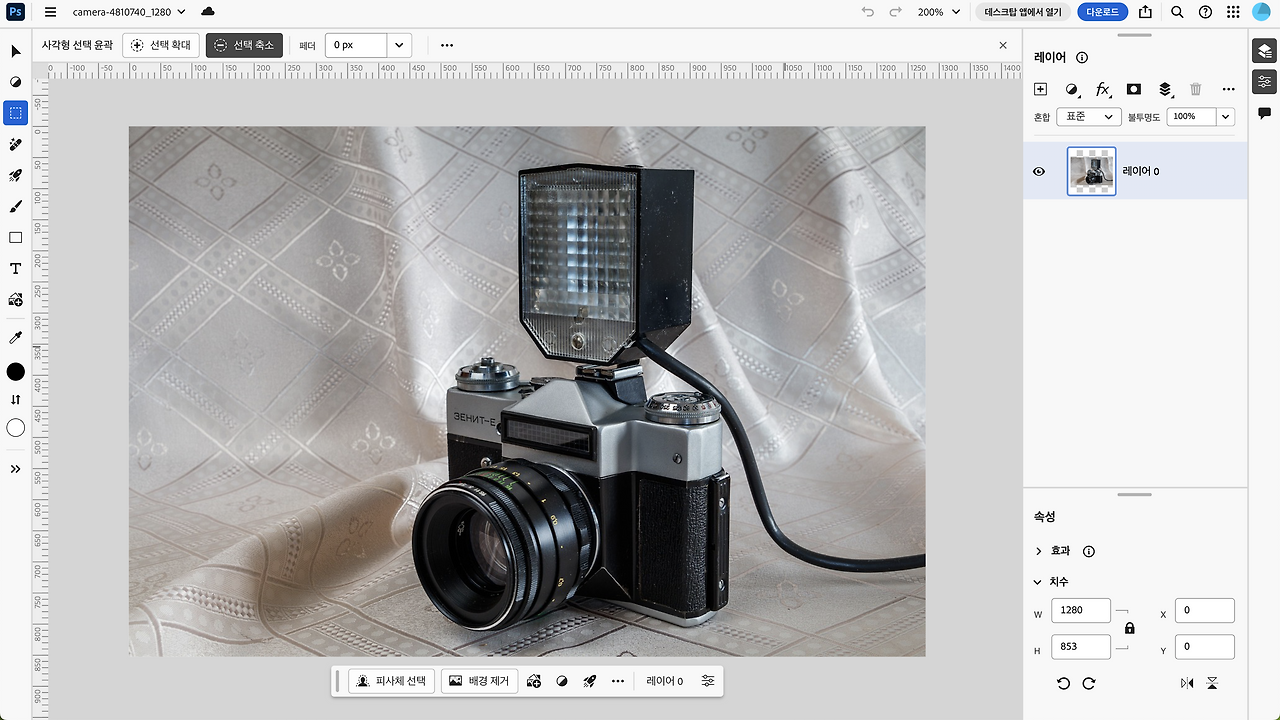Select the adjustment half-circle tool in toolbar

[x=15, y=82]
